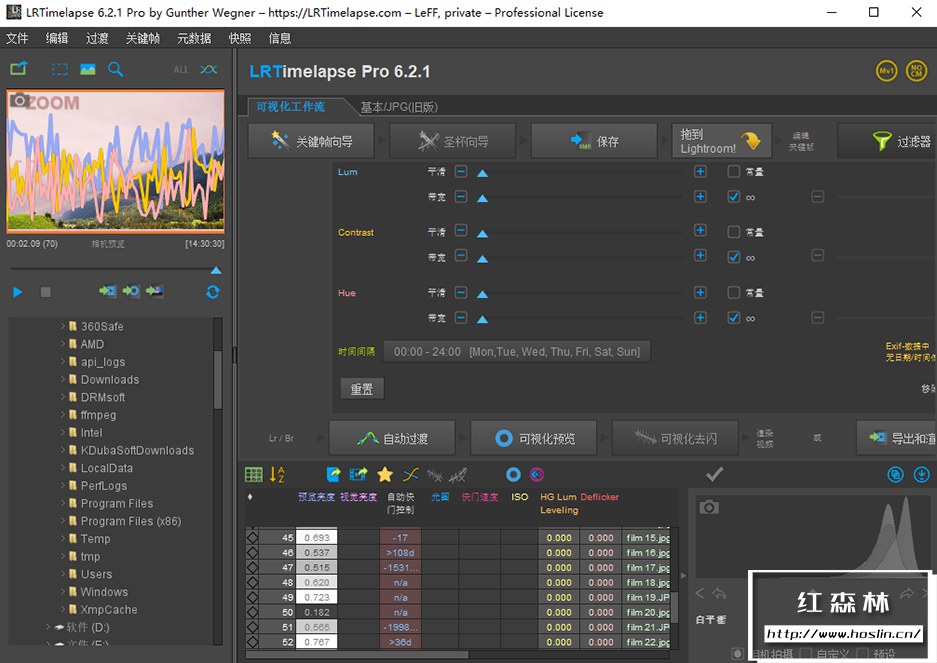Viewport: 937px width, 663px height.
Task: Click the large checkmark icon above histogram
Action: (x=715, y=475)
